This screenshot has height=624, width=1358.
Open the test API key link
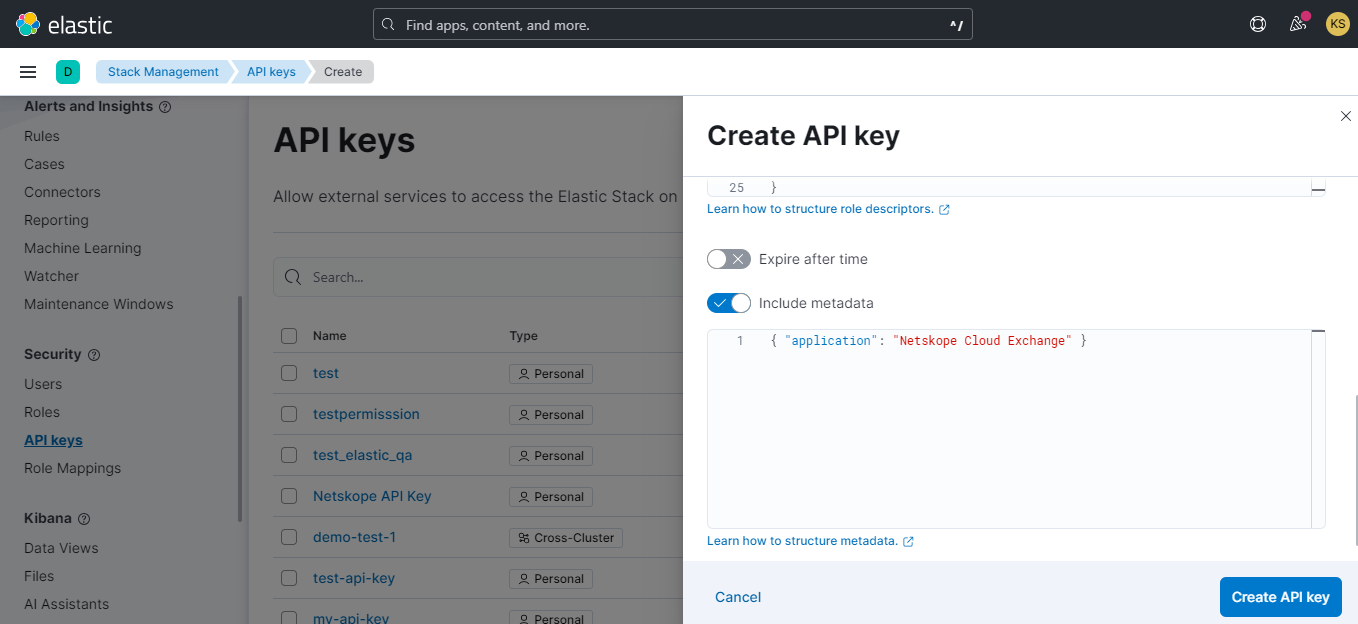(326, 373)
